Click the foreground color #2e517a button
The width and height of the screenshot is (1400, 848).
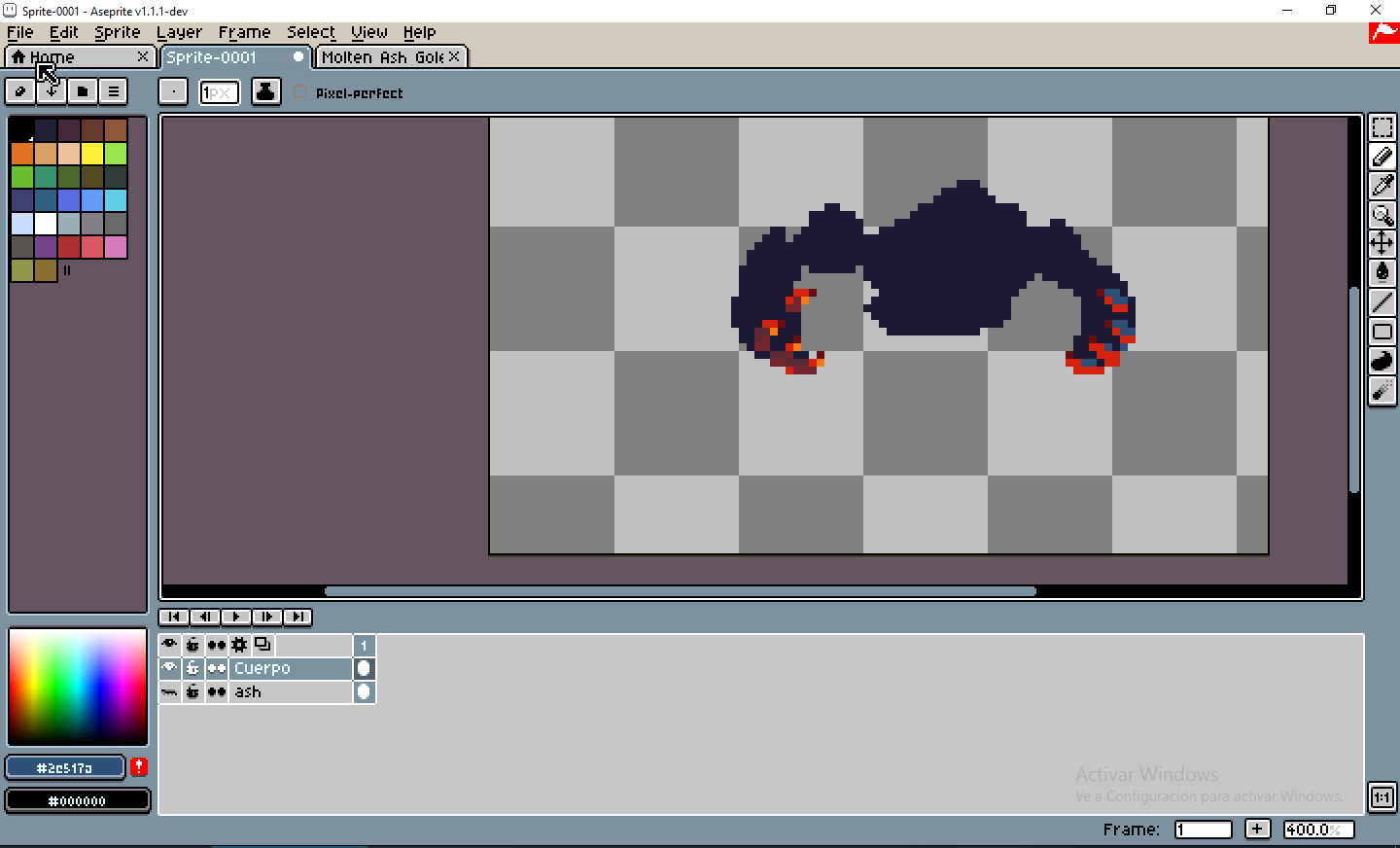click(x=65, y=768)
